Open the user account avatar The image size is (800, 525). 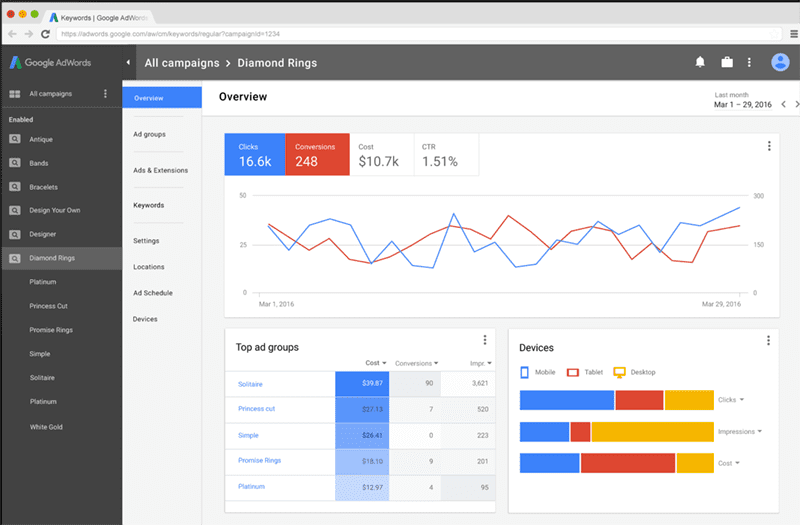(x=780, y=63)
